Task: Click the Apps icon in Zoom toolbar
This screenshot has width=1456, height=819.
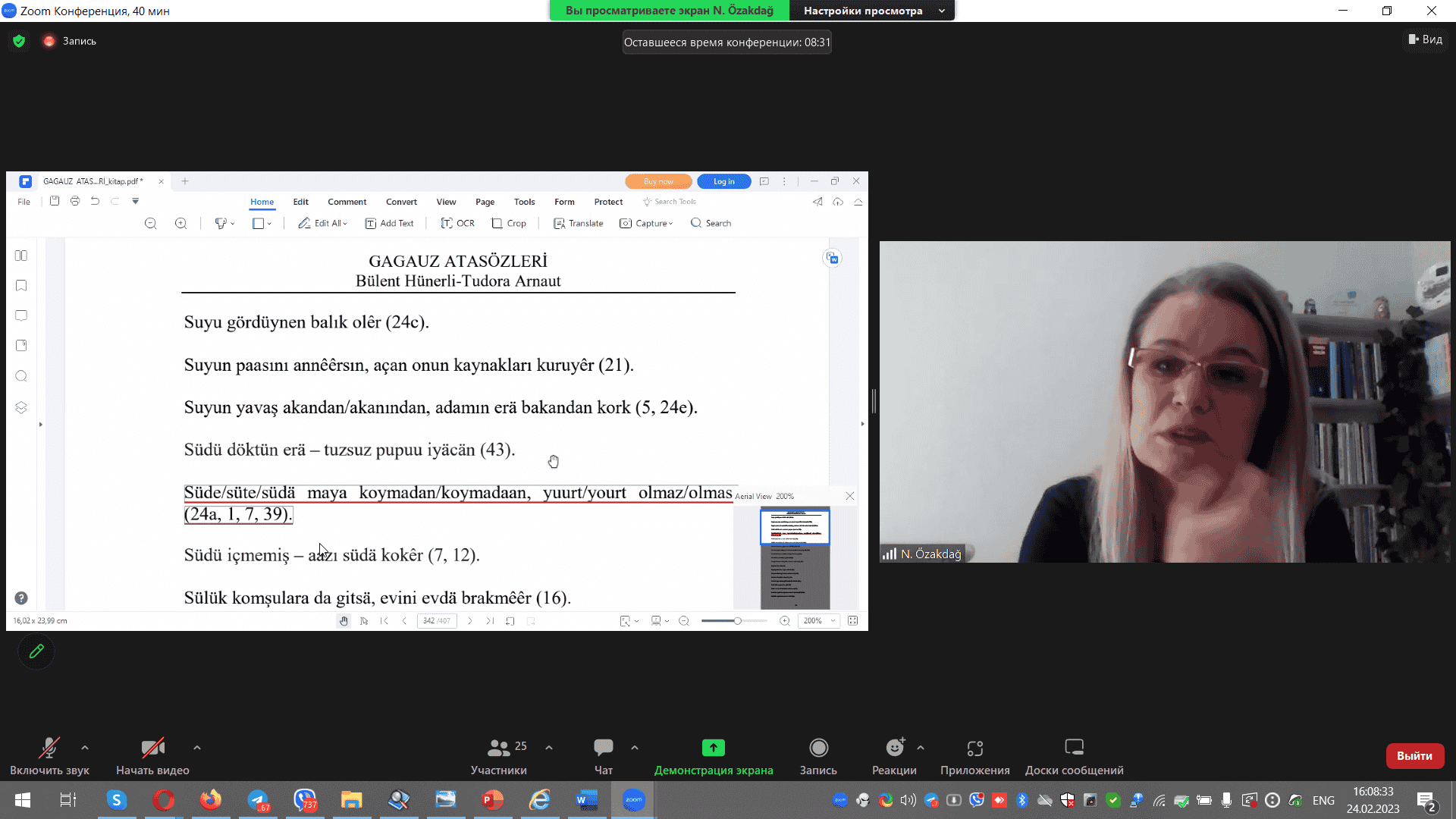Action: coord(975,748)
